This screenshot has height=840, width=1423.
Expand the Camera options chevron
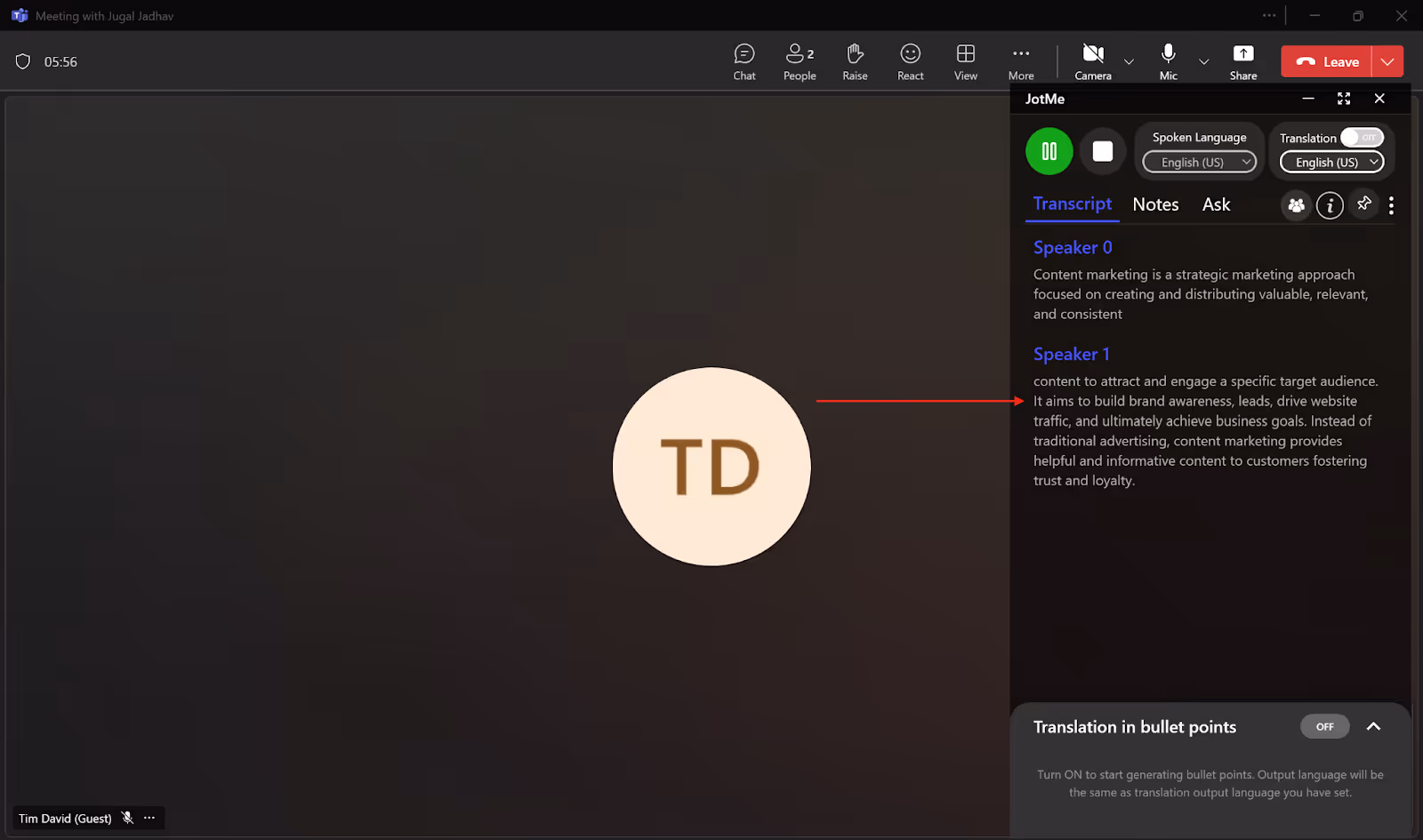coord(1129,62)
